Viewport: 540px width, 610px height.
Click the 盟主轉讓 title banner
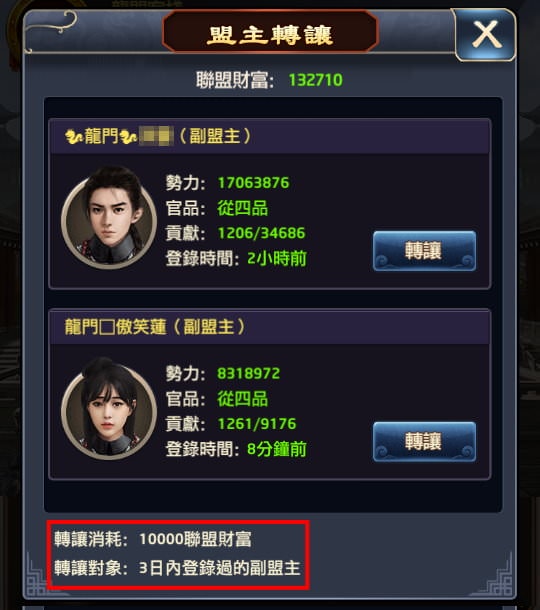click(x=270, y=32)
